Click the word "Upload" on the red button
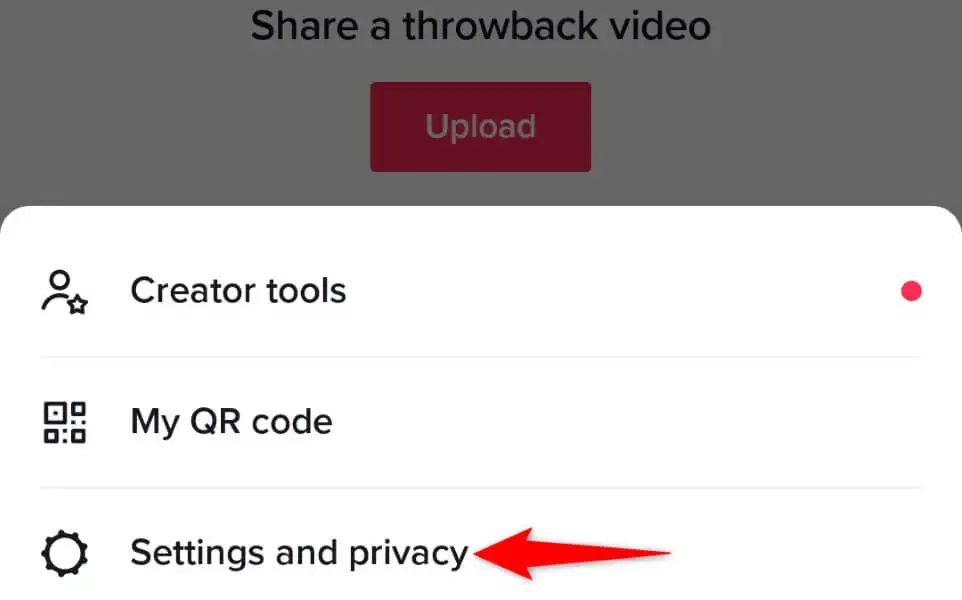This screenshot has height=600, width=962. (x=480, y=127)
